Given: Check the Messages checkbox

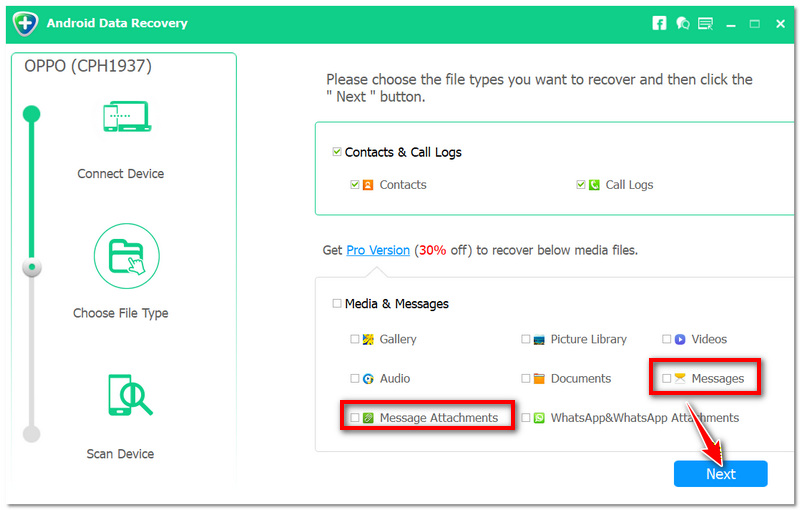Looking at the screenshot, I should coord(666,378).
